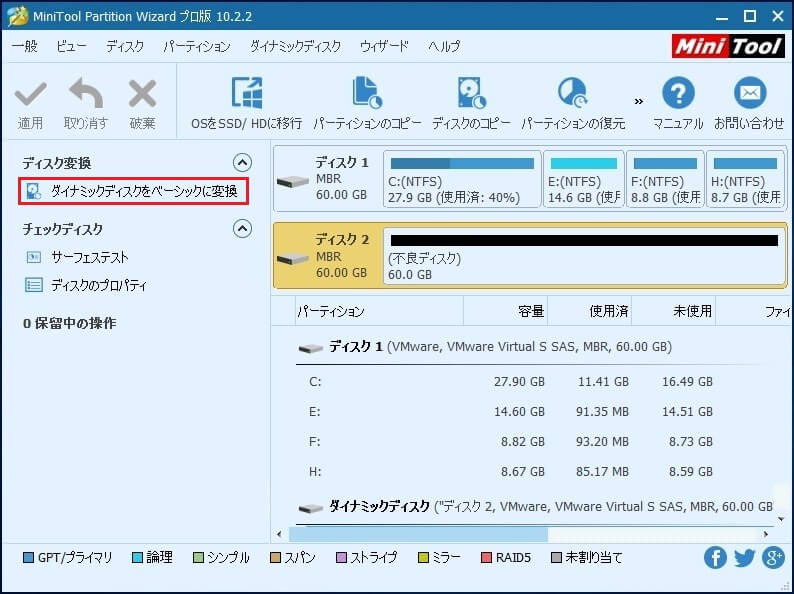Click the ディスク 1 drive icon in disk map
Viewport: 794px width, 594px height.
click(x=293, y=181)
